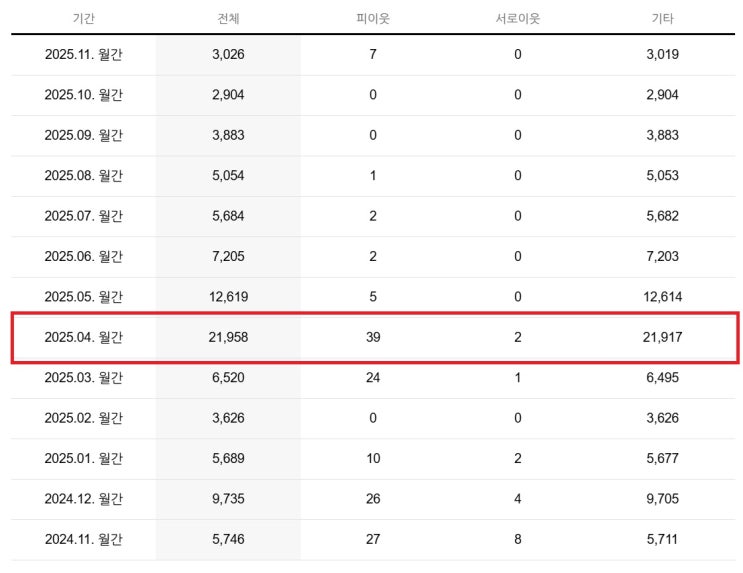Click the 기간 column header

point(83,18)
